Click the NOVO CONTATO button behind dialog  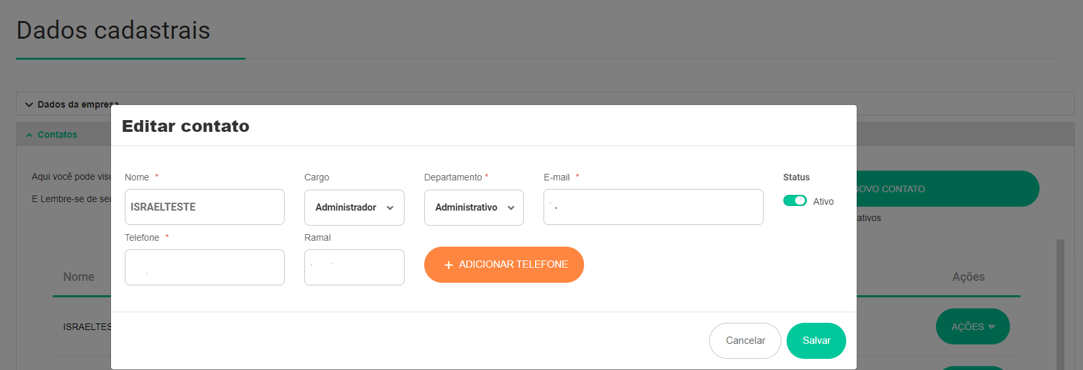(x=948, y=188)
